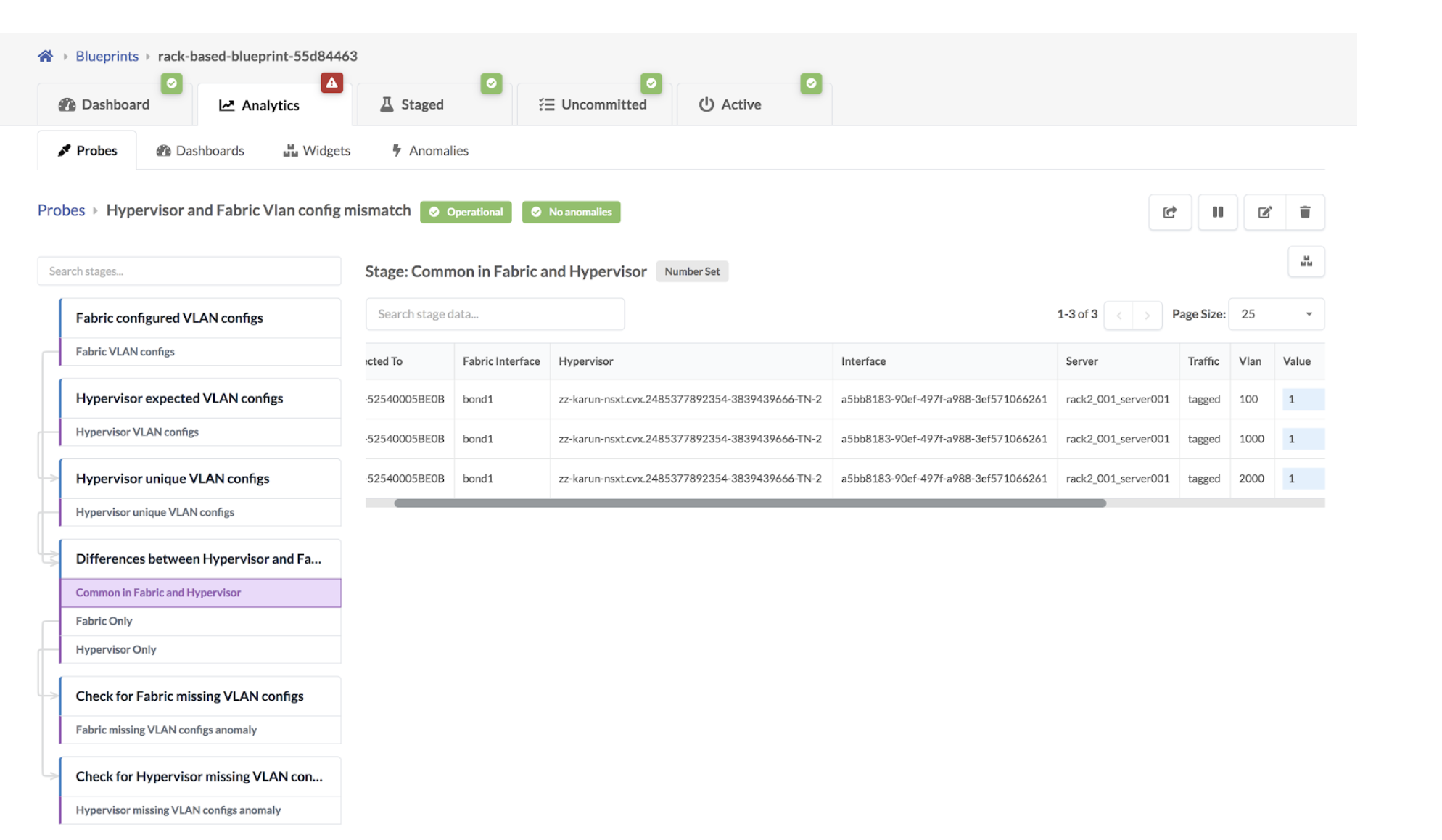
Task: Click the create widget icon button
Action: pyautogui.click(x=1306, y=261)
